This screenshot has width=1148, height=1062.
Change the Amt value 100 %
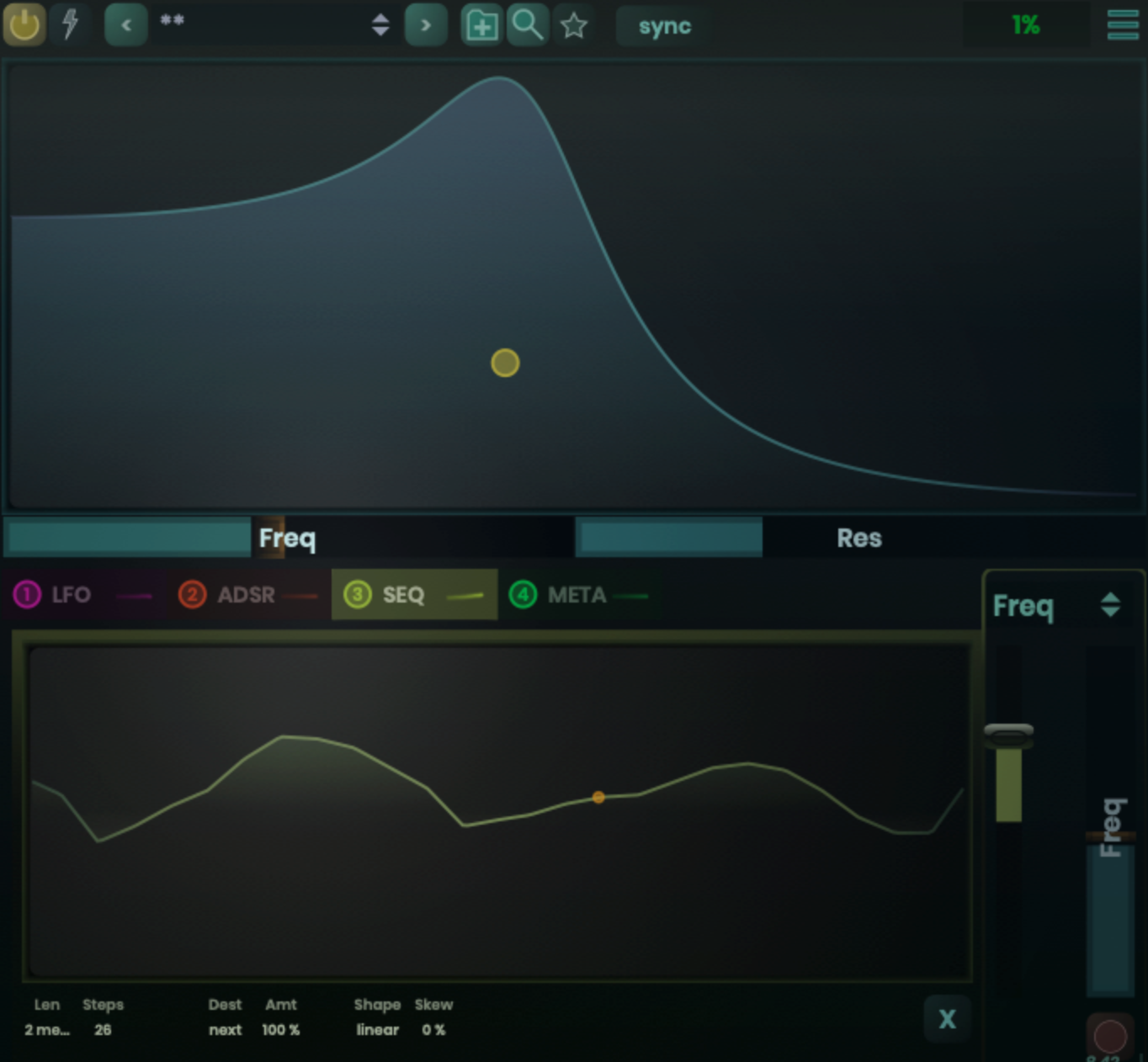pyautogui.click(x=281, y=1030)
